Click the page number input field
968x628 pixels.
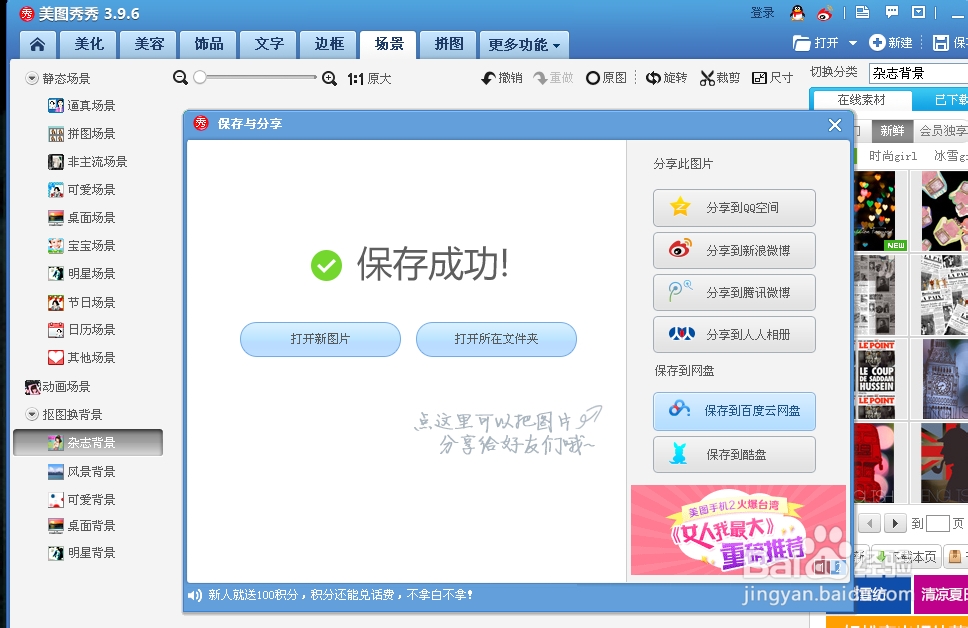coord(937,524)
